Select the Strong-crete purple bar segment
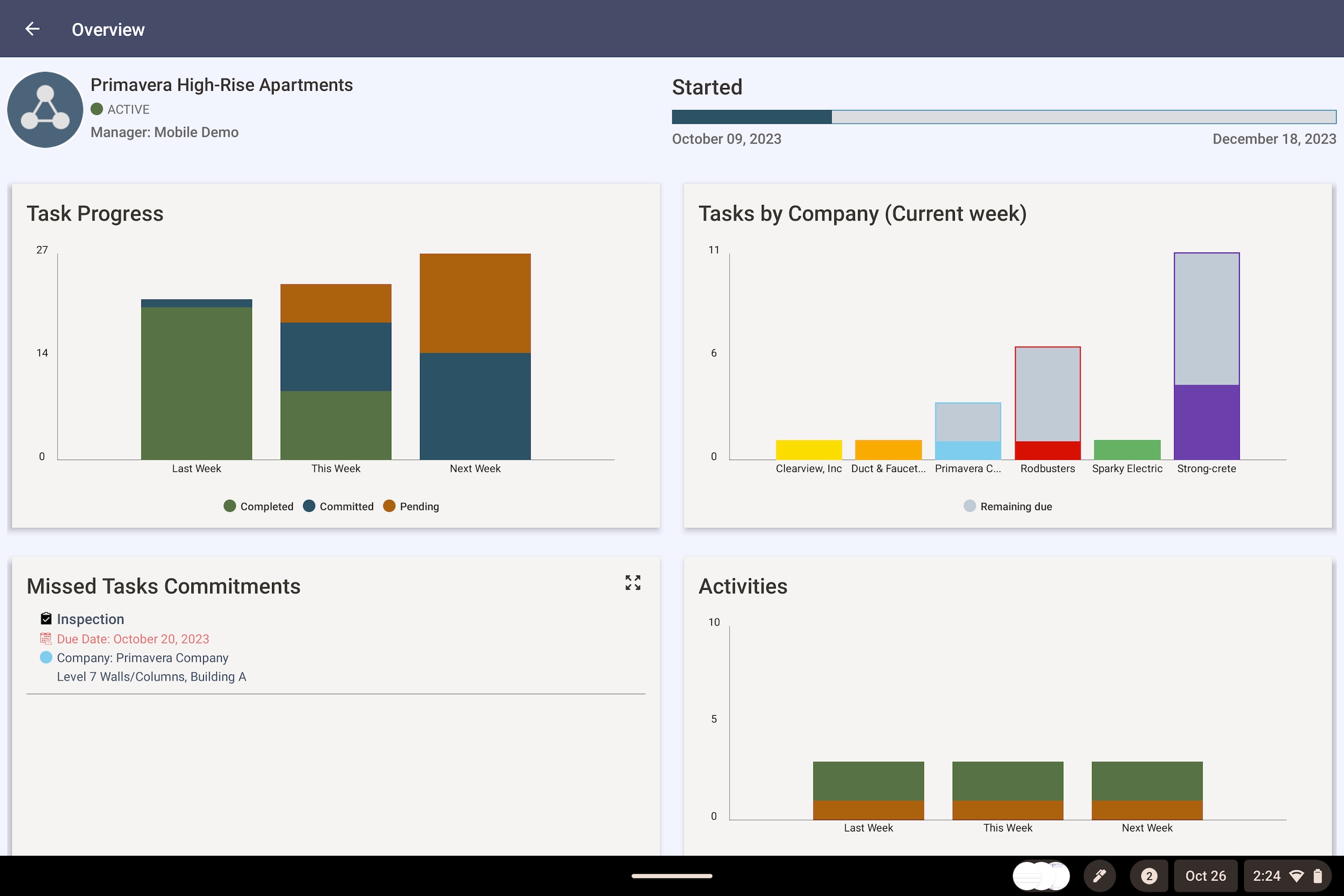The image size is (1344, 896). (1206, 422)
